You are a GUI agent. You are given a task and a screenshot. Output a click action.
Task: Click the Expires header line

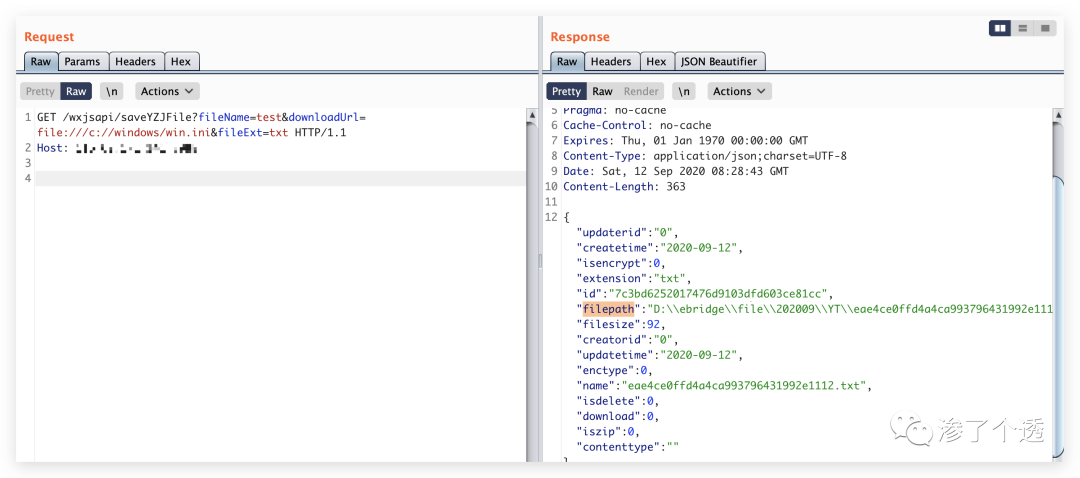point(685,141)
